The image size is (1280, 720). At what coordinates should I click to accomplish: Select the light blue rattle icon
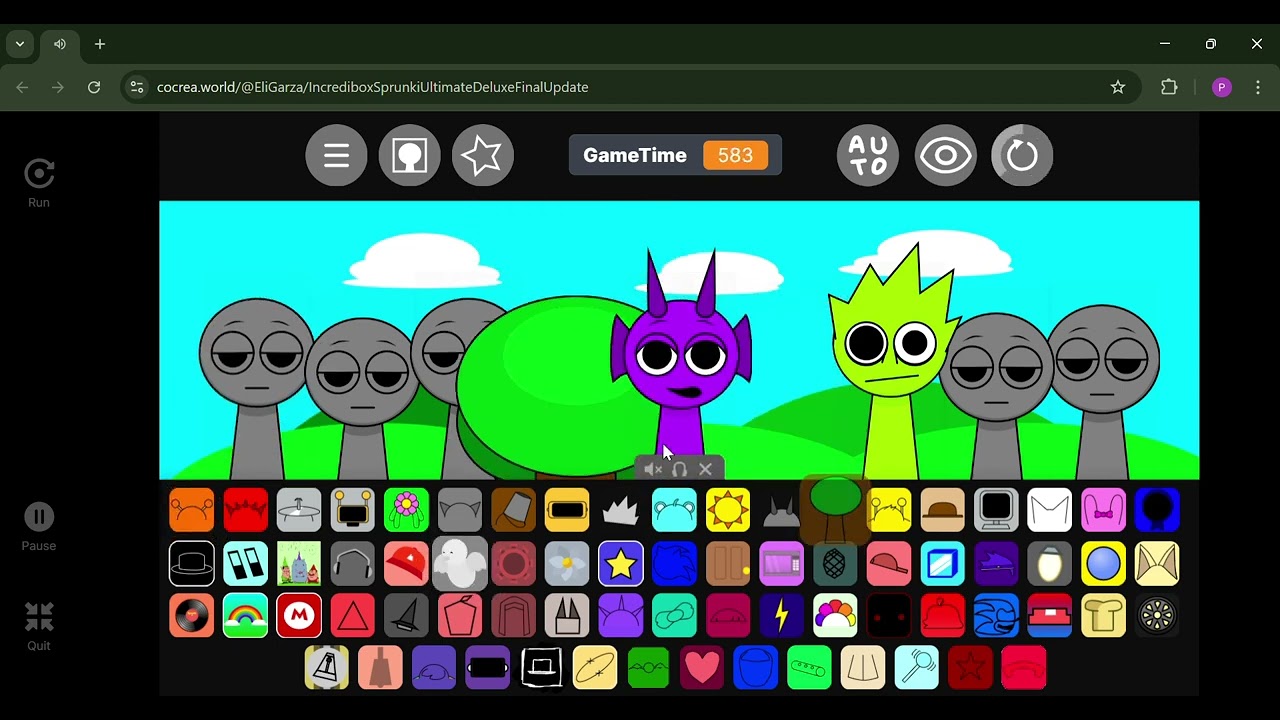click(916, 668)
